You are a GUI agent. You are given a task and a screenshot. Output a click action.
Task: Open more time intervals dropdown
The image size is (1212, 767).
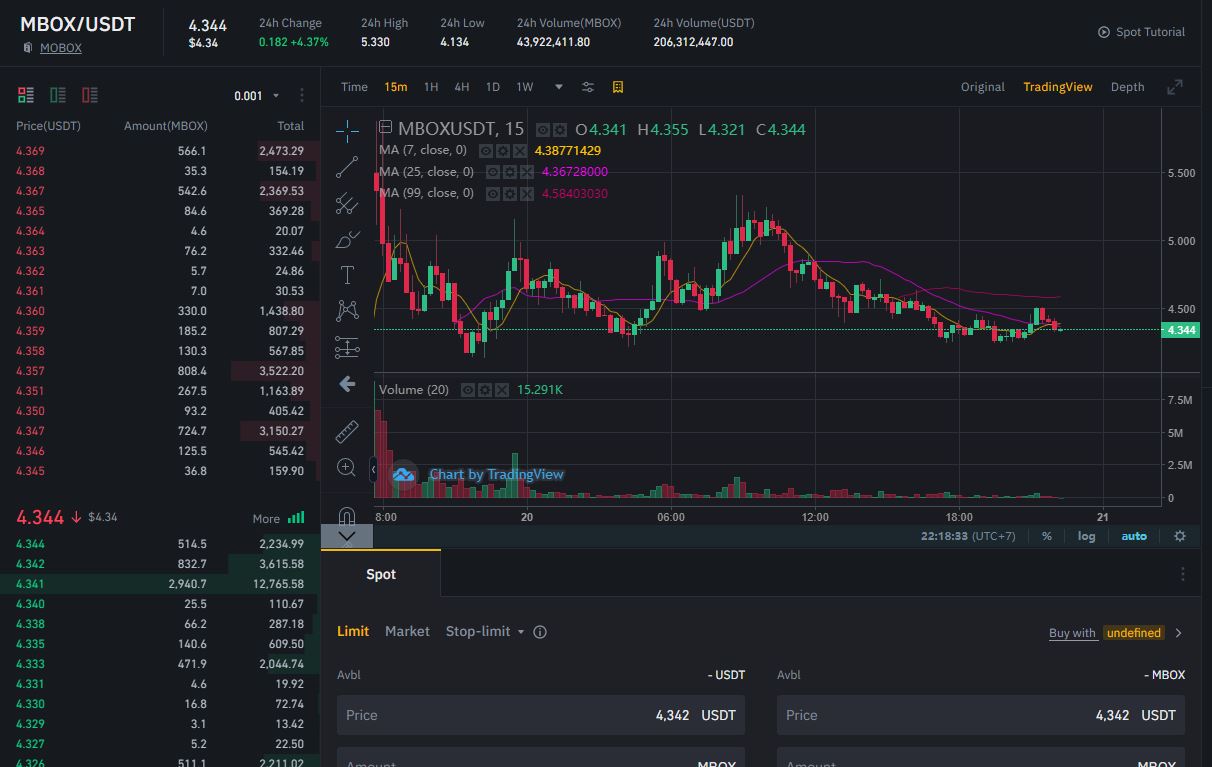[x=559, y=87]
